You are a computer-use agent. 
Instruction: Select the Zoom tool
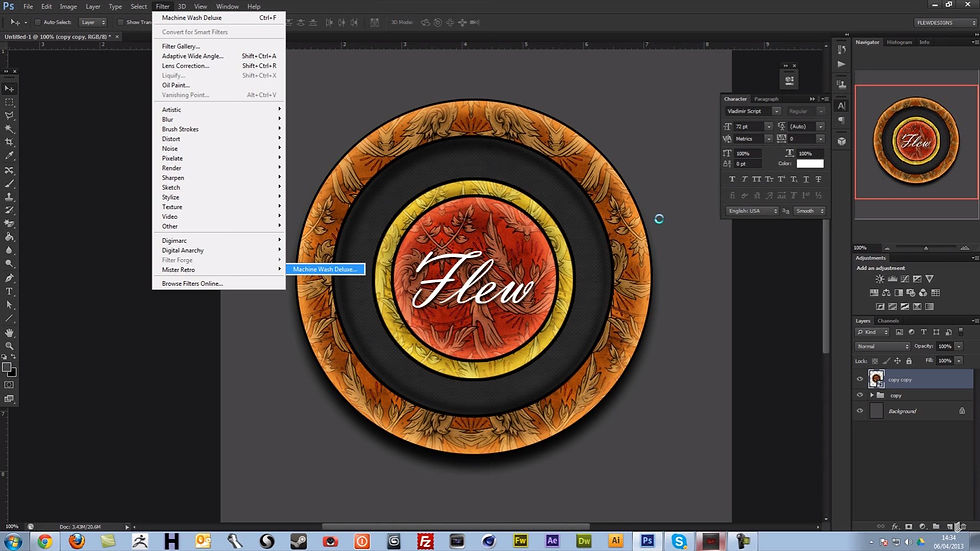pos(9,345)
